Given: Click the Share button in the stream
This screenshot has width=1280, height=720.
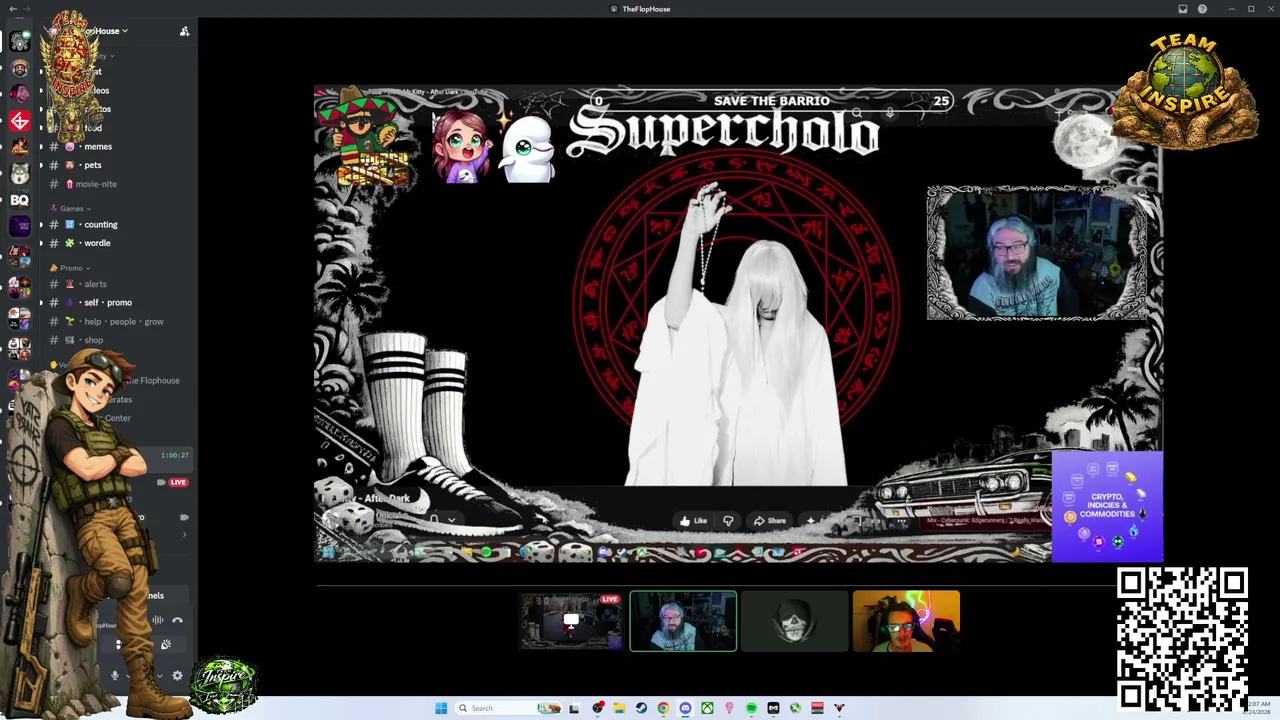Looking at the screenshot, I should (x=769, y=520).
